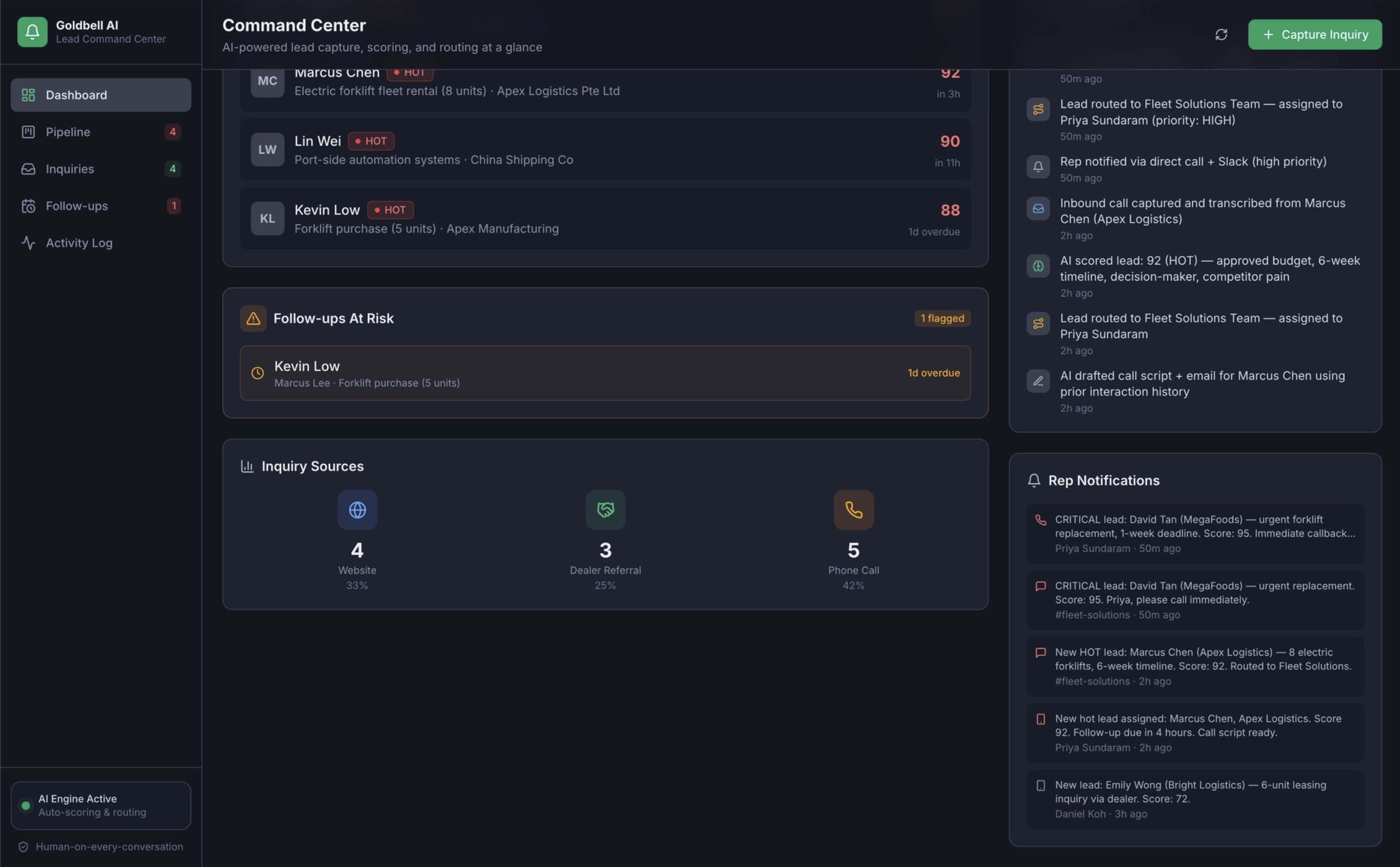Screen dimensions: 1400x867
Task: Click the Goldbell AI bell logo
Action: point(32,31)
